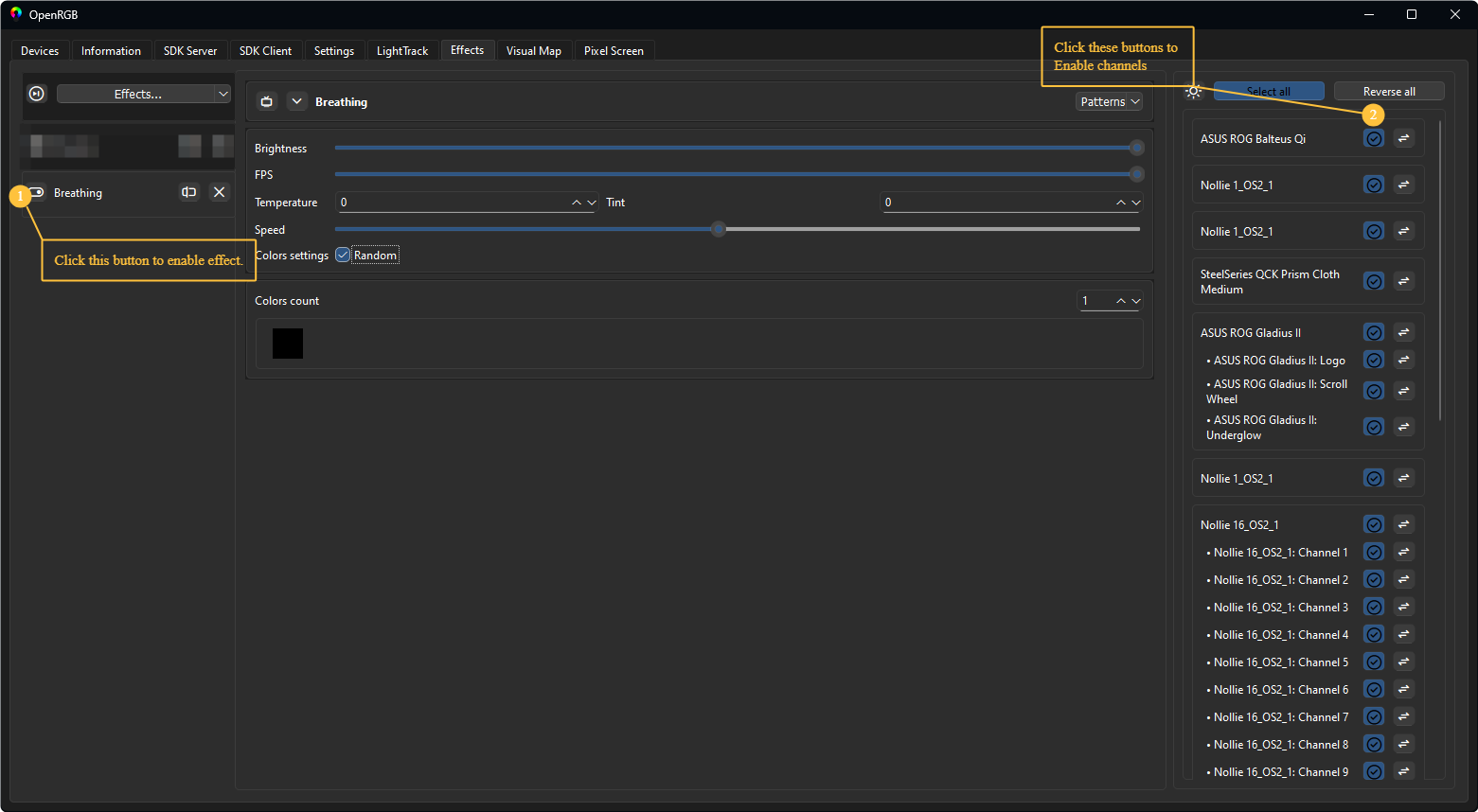Uncheck the Random colors checkbox
This screenshot has width=1478, height=812.
[x=343, y=255]
